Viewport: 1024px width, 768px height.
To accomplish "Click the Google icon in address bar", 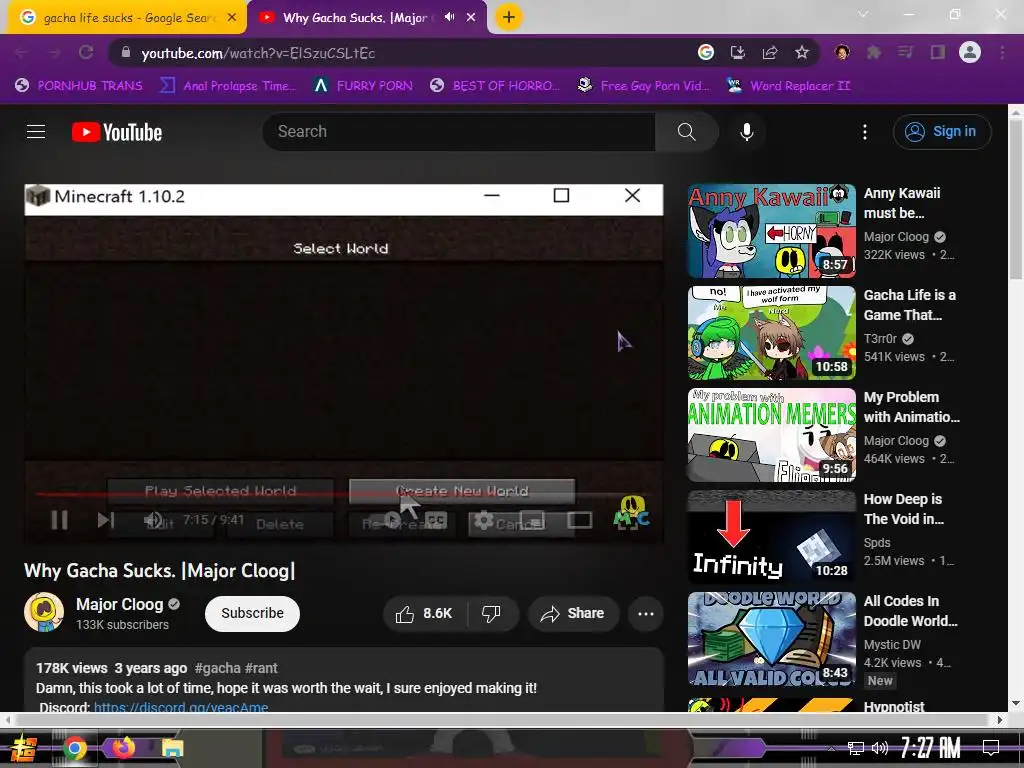I will (x=706, y=52).
